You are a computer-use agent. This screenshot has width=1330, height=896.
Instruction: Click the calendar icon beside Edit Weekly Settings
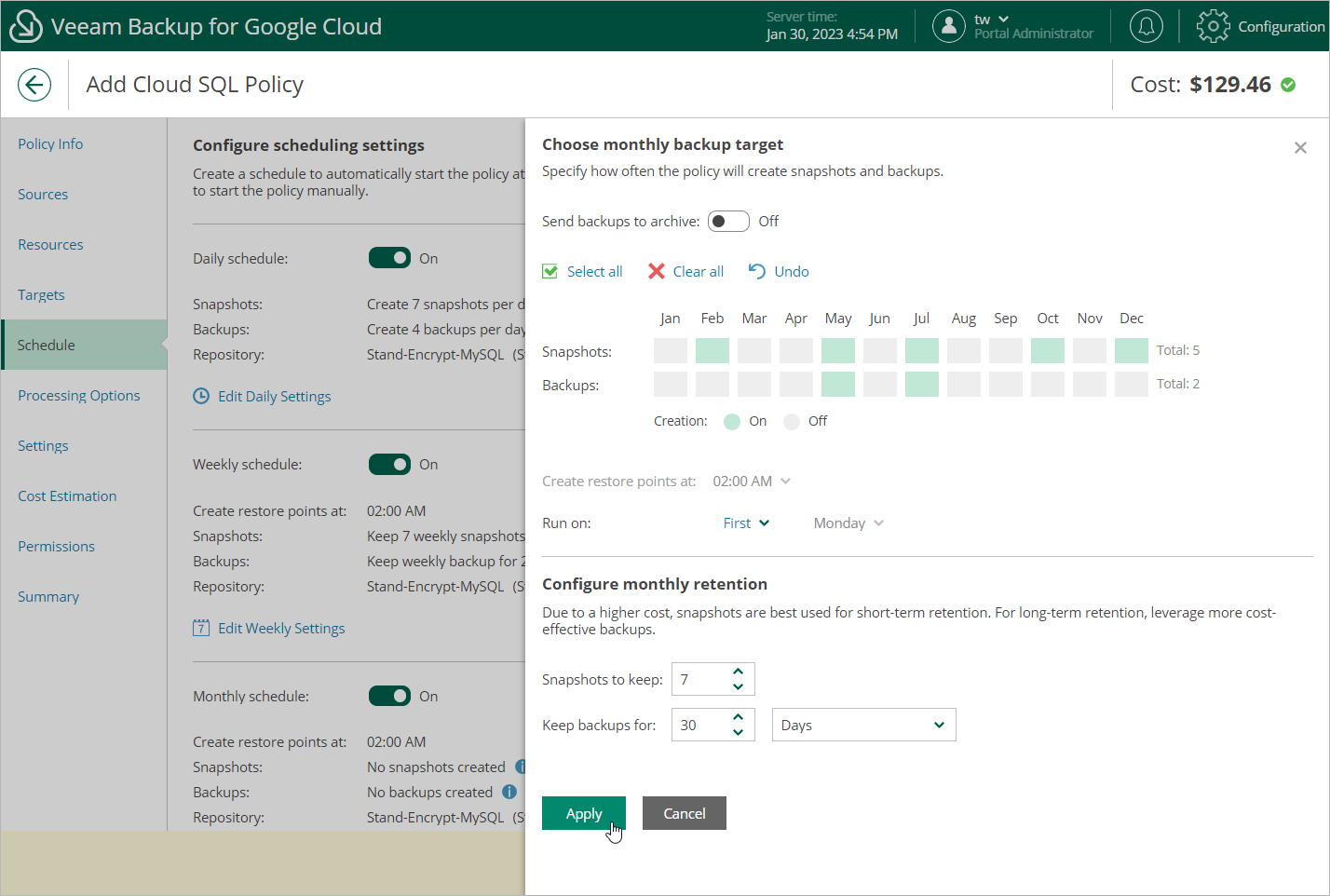pos(201,628)
